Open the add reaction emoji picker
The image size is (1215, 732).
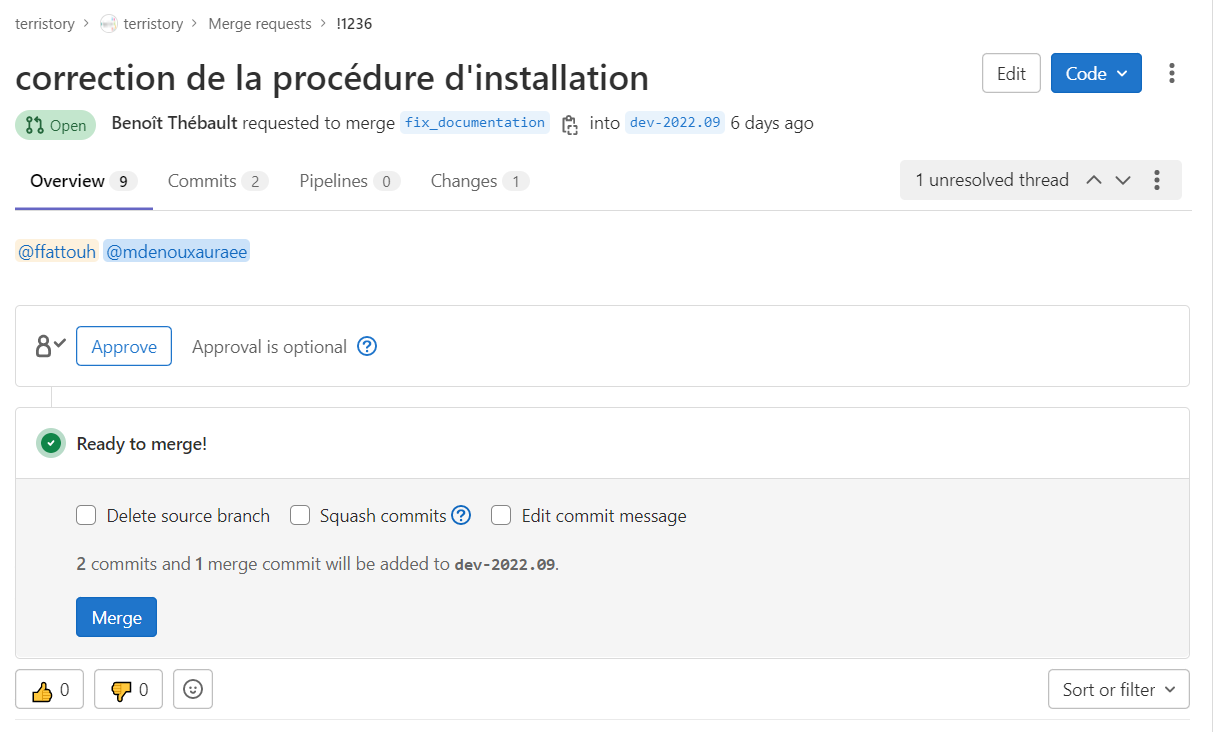click(193, 689)
